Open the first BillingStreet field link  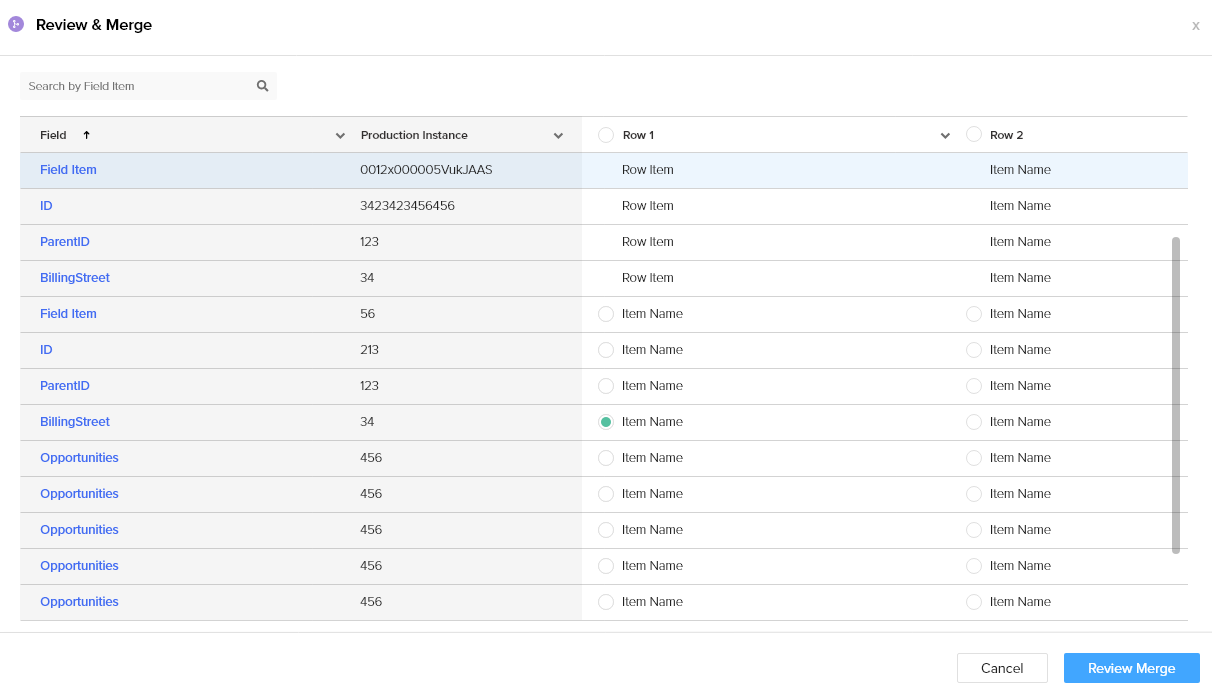click(x=75, y=278)
